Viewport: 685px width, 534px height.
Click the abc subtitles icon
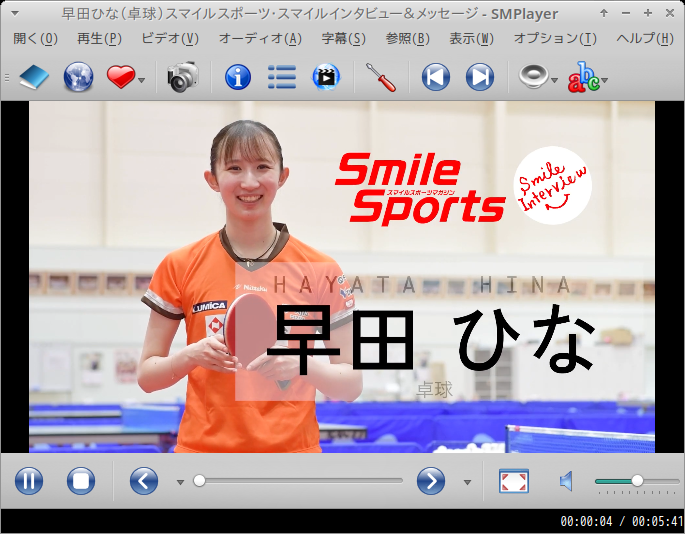tap(583, 77)
